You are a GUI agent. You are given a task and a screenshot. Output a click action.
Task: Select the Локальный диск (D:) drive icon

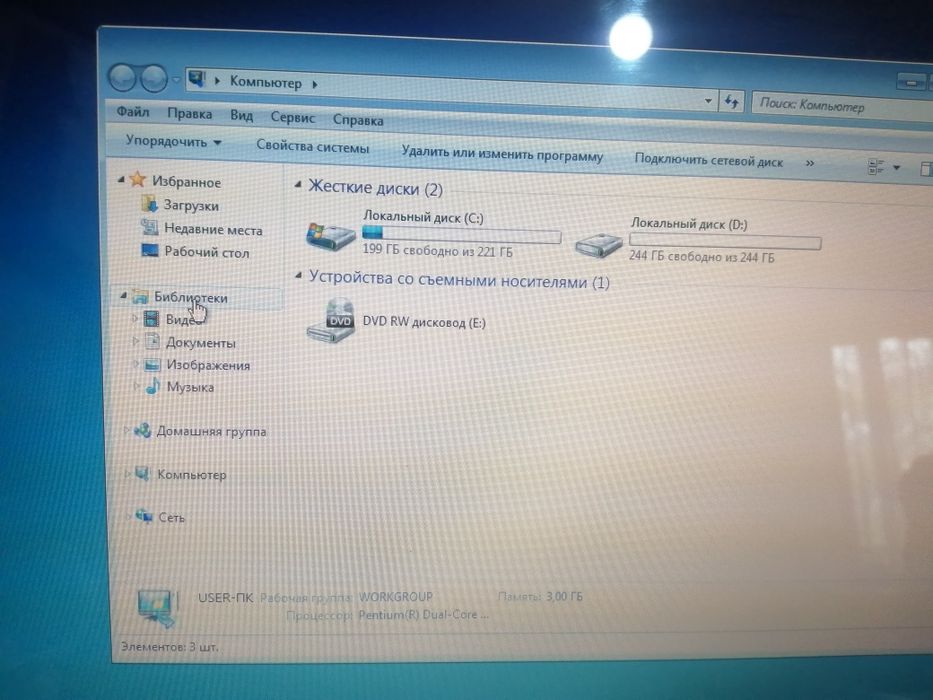click(599, 244)
